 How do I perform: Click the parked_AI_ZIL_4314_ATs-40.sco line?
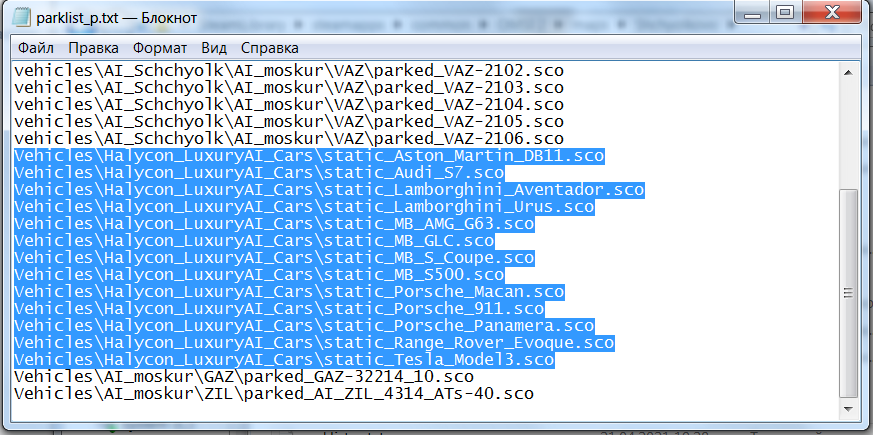[274, 393]
